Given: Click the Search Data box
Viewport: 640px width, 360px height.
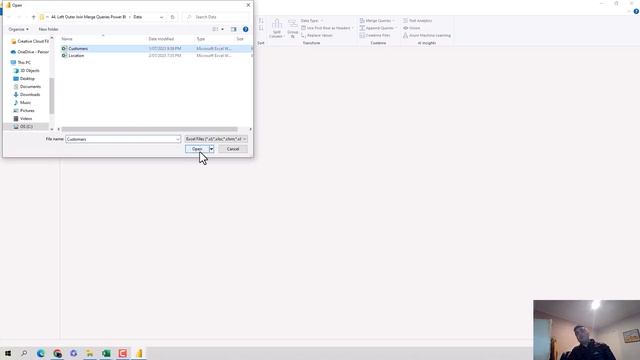Looking at the screenshot, I should tap(216, 17).
